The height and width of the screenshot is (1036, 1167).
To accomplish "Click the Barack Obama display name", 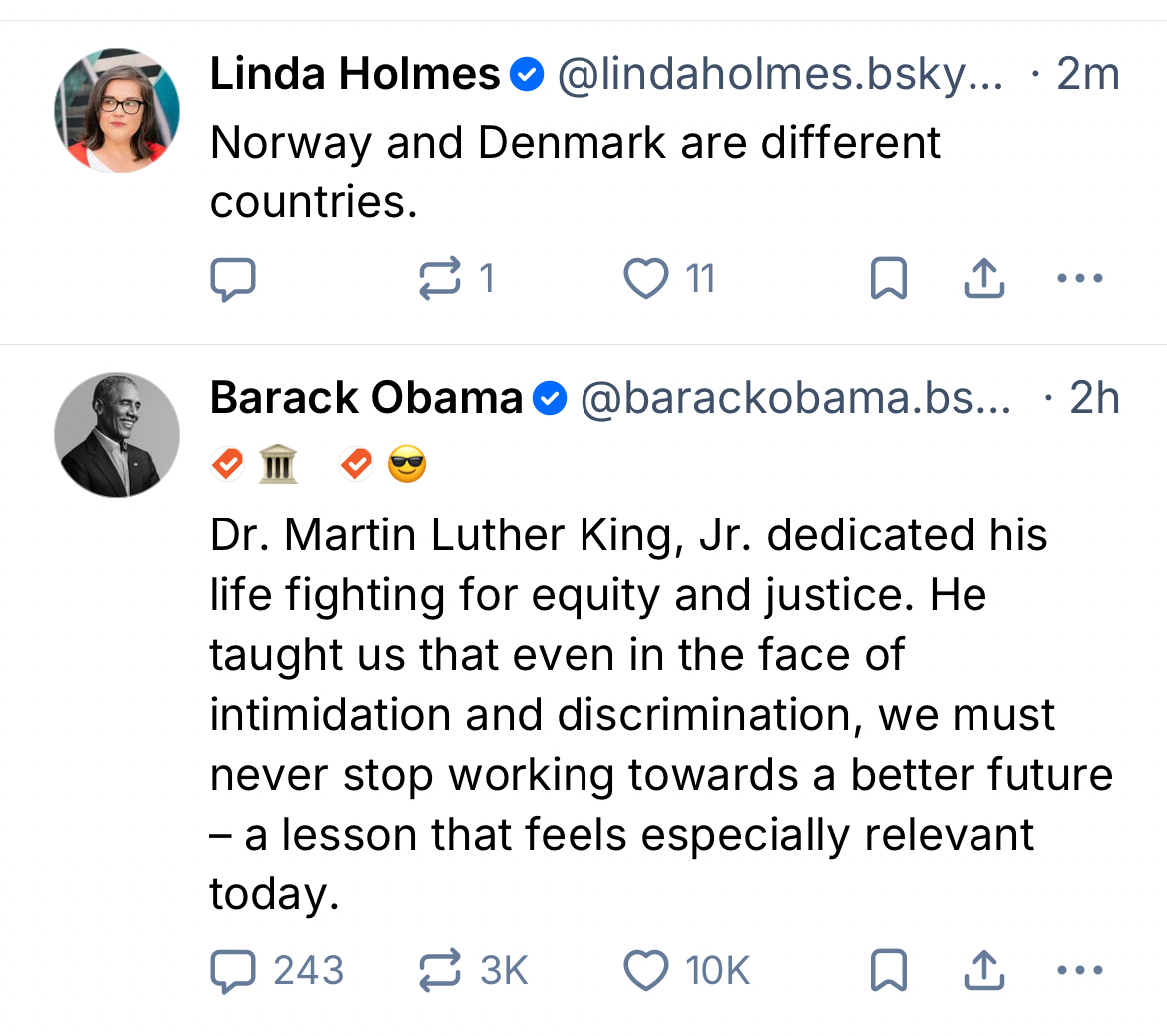I will coord(366,399).
